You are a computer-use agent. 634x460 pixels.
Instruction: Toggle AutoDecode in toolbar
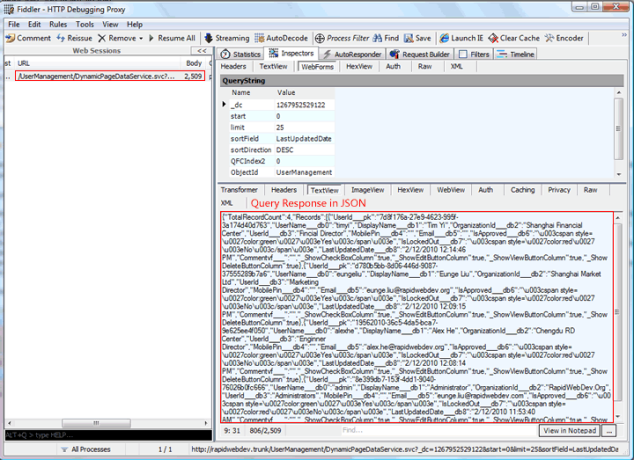pyautogui.click(x=281, y=38)
